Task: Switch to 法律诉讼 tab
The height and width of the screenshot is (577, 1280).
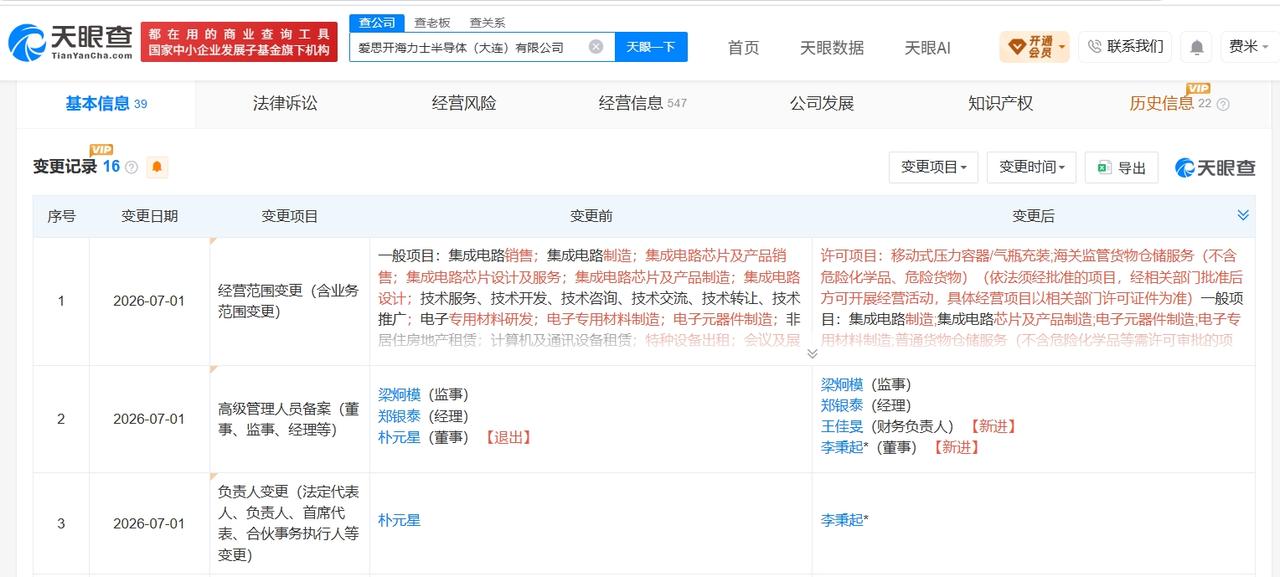Action: point(285,103)
